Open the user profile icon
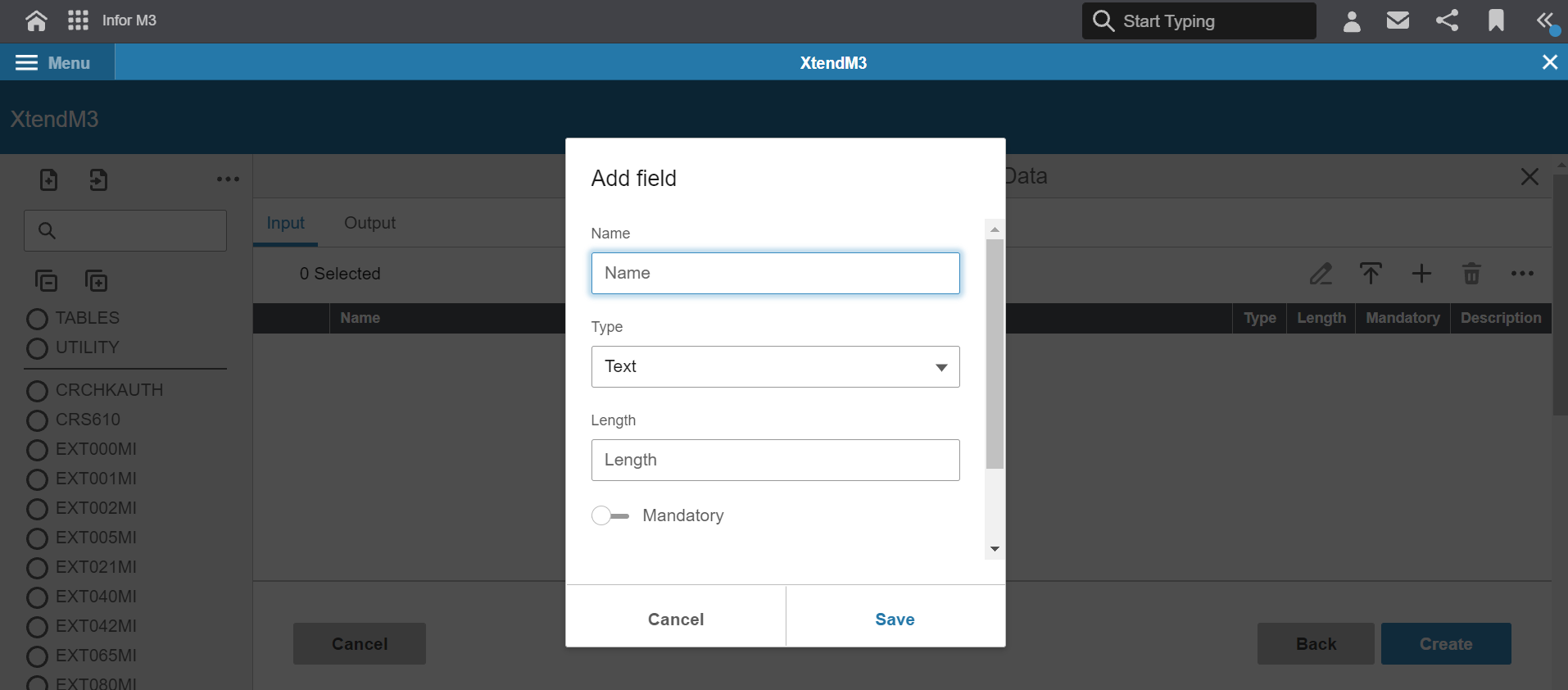 1352,20
